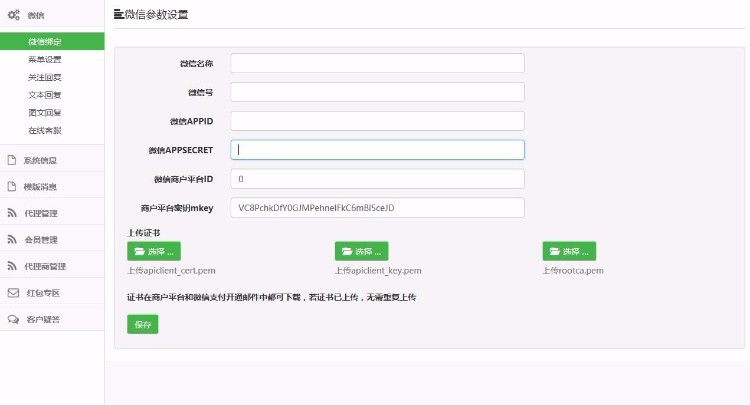This screenshot has height=405, width=750.
Task: Click the gears icon beside 微信 header
Action: [x=14, y=15]
